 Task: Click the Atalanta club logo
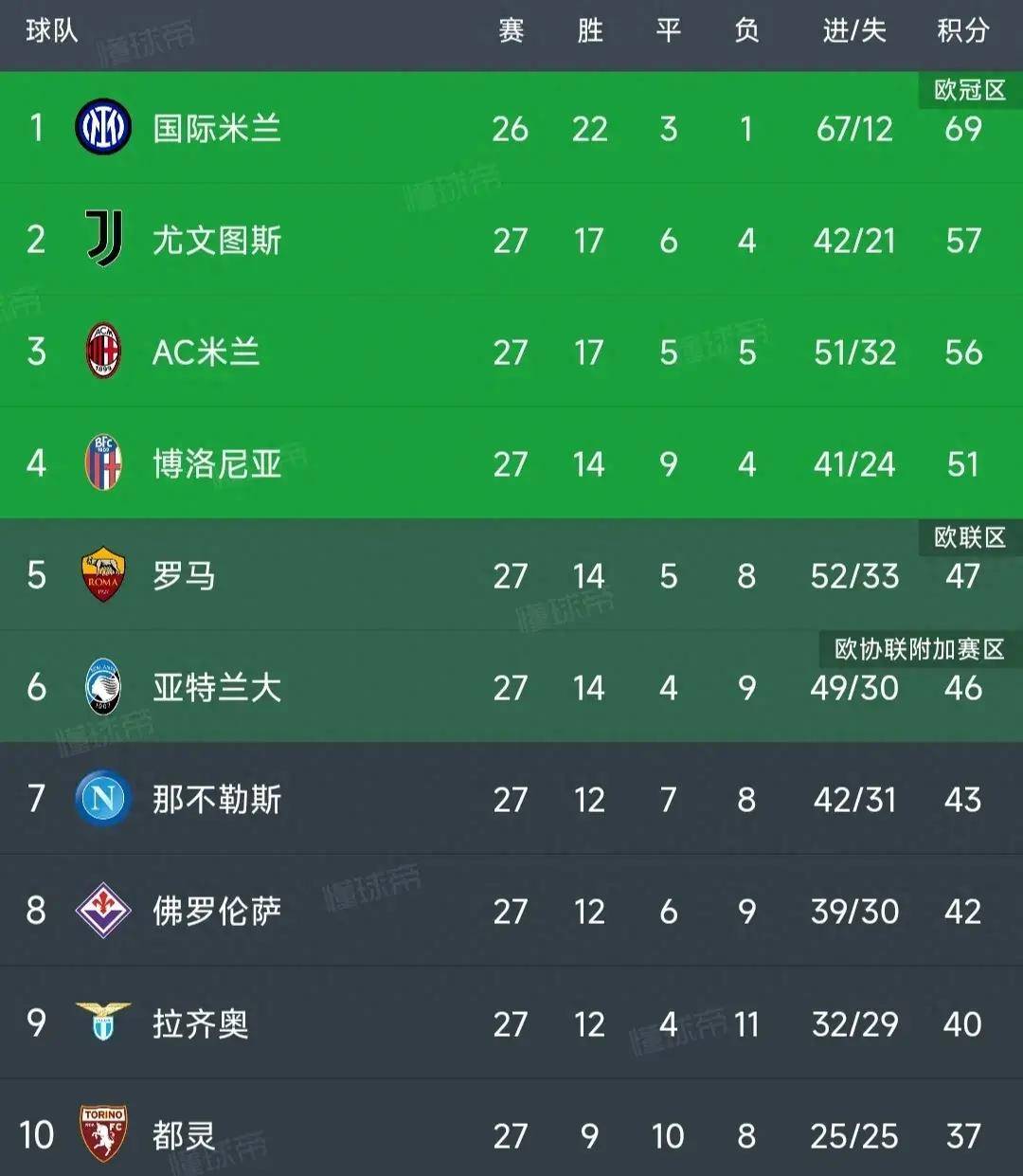pyautogui.click(x=103, y=687)
